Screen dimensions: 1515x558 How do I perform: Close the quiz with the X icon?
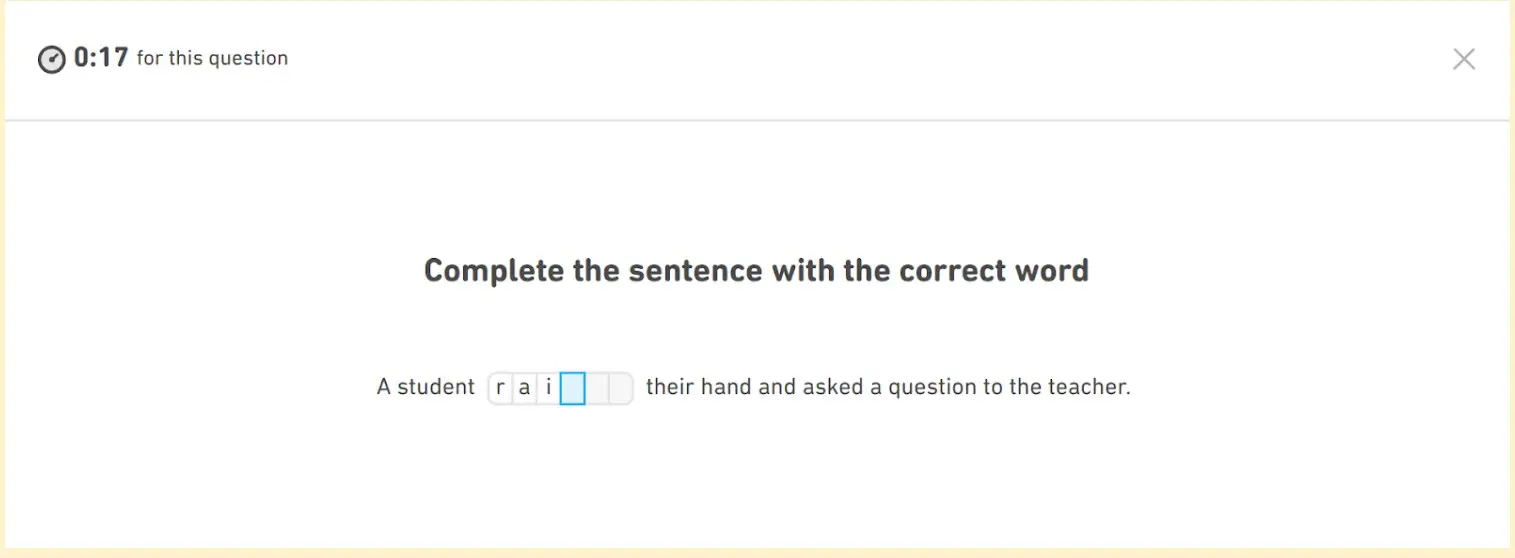pyautogui.click(x=1463, y=59)
